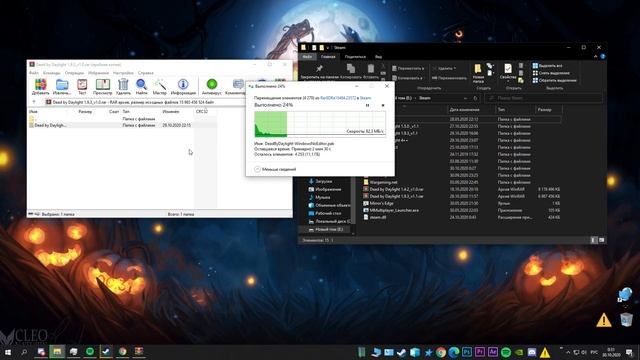Open Загрузки in Explorer navigation pane
This screenshot has height=360, width=640.
pos(320,181)
